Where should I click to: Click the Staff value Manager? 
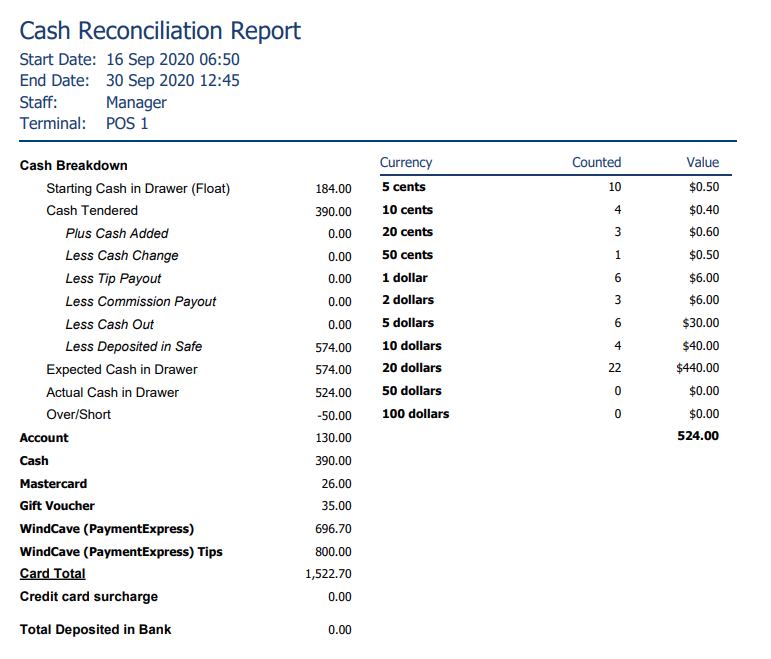[136, 102]
